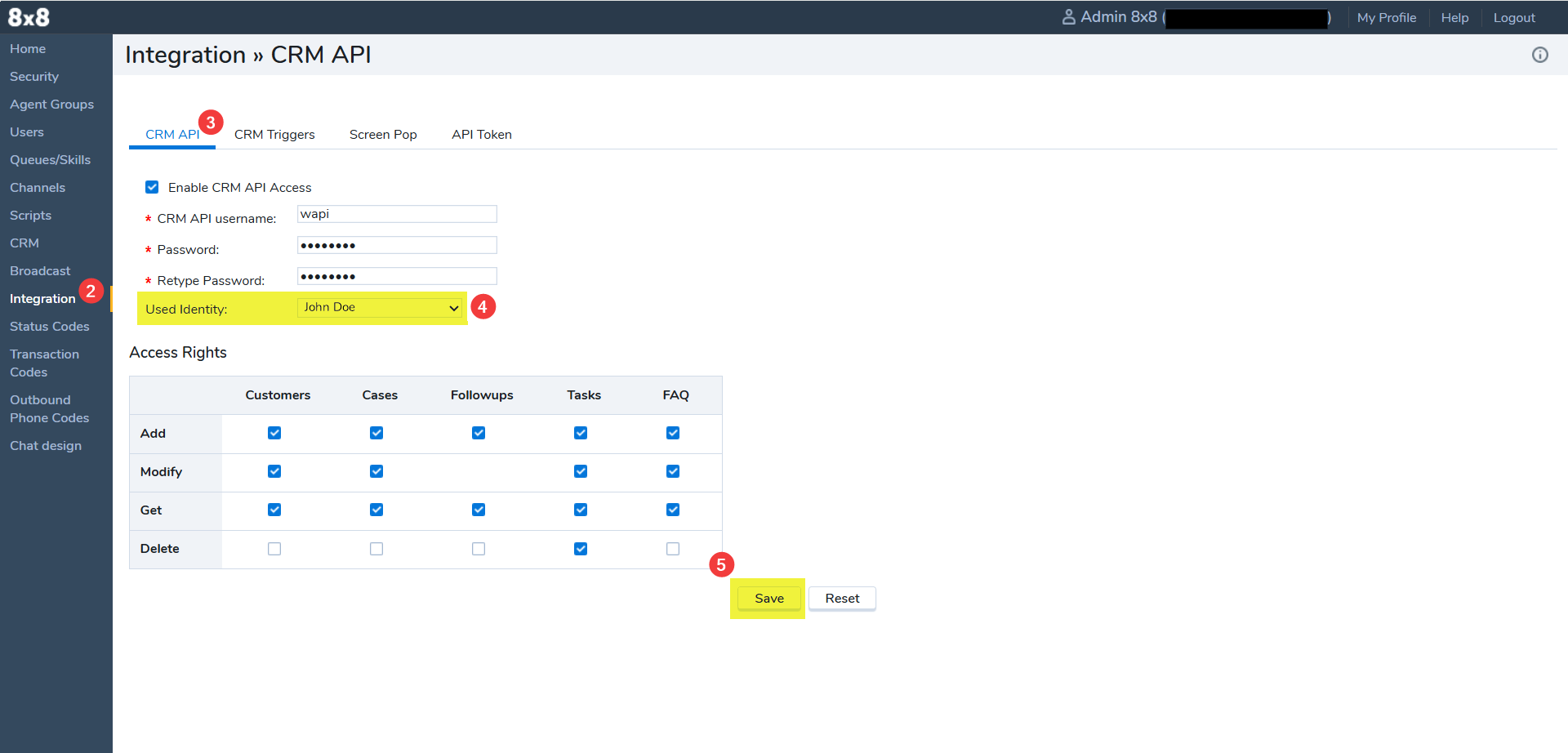
Task: Open Agent Groups in sidebar
Action: pyautogui.click(x=51, y=105)
